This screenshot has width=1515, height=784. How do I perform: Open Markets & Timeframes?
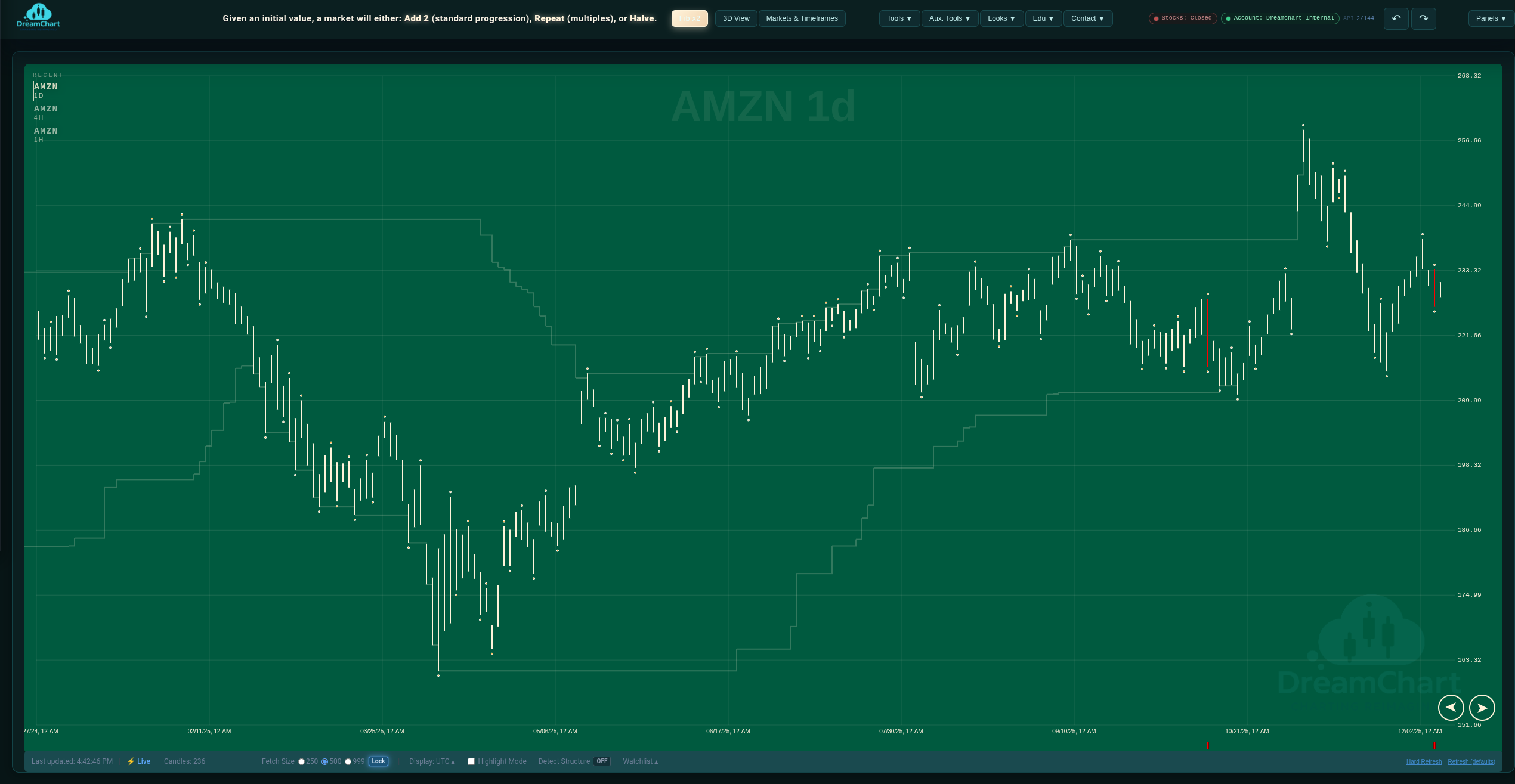pos(802,18)
